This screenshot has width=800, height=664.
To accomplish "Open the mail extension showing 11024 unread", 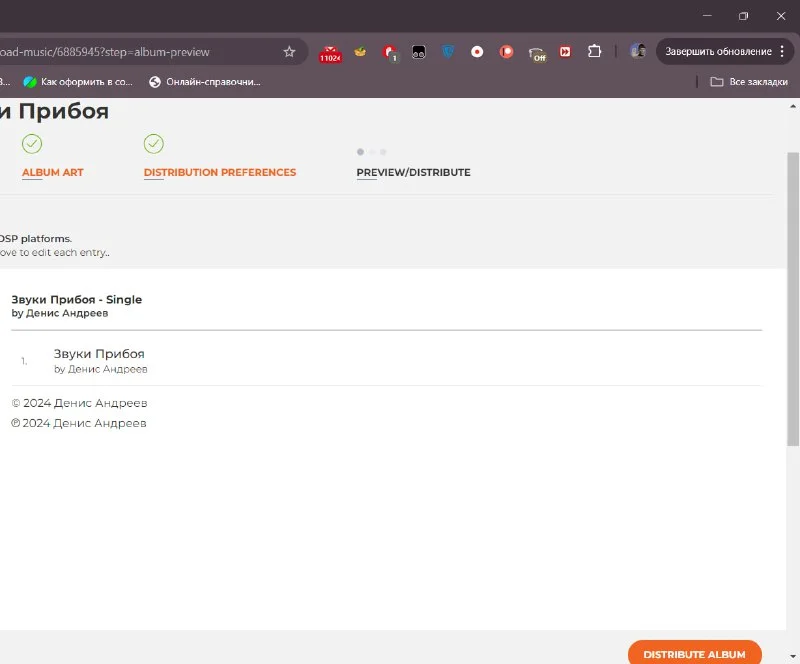I will pos(330,53).
